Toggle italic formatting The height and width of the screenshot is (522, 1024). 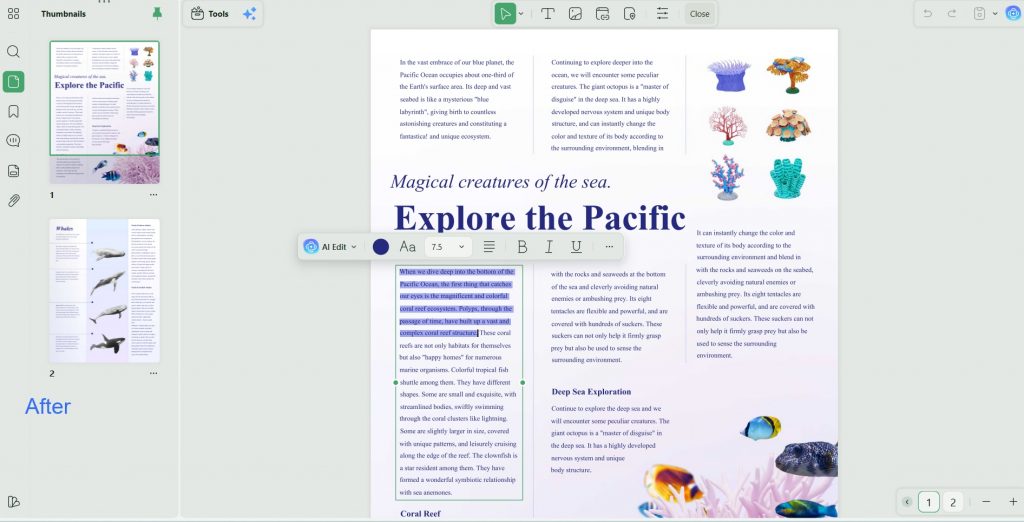pyautogui.click(x=549, y=246)
